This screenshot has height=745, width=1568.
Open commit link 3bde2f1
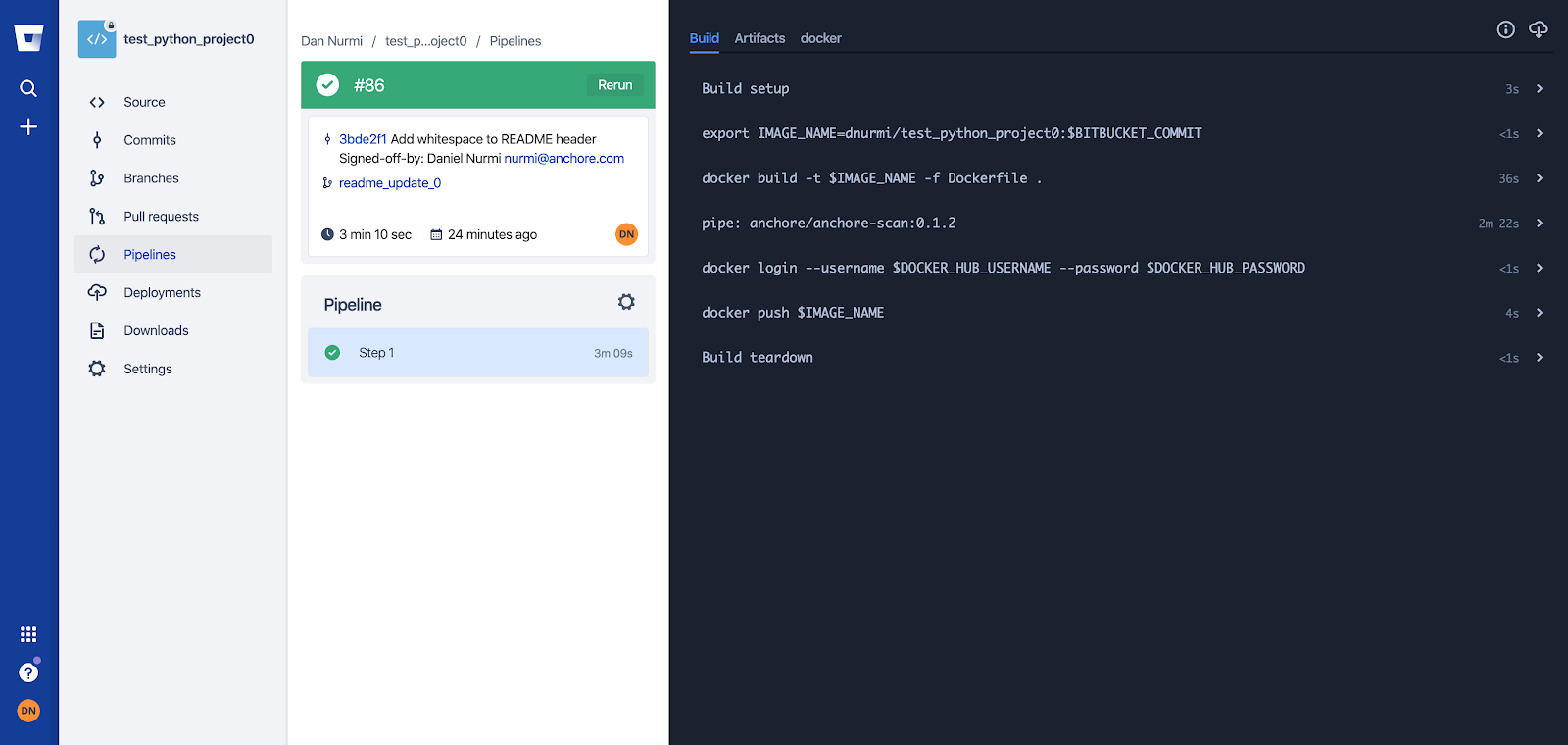(x=363, y=139)
